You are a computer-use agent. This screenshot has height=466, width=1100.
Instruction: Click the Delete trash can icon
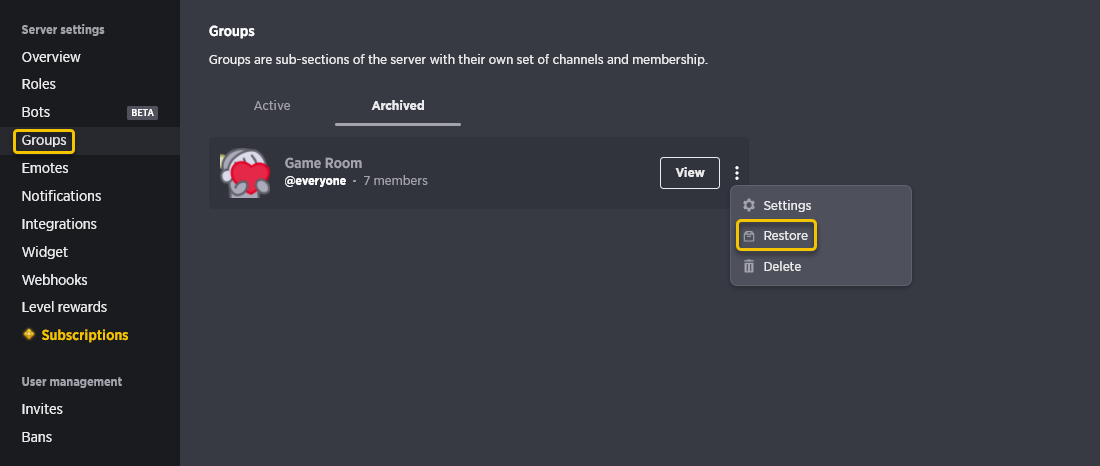tap(749, 267)
